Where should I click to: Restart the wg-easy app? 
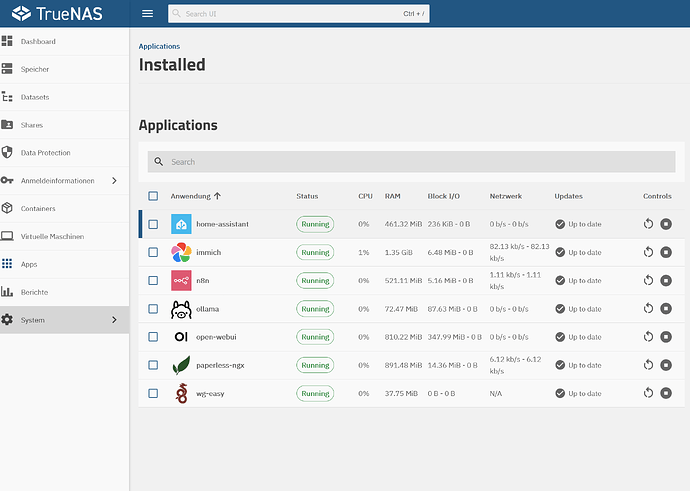[x=648, y=393]
